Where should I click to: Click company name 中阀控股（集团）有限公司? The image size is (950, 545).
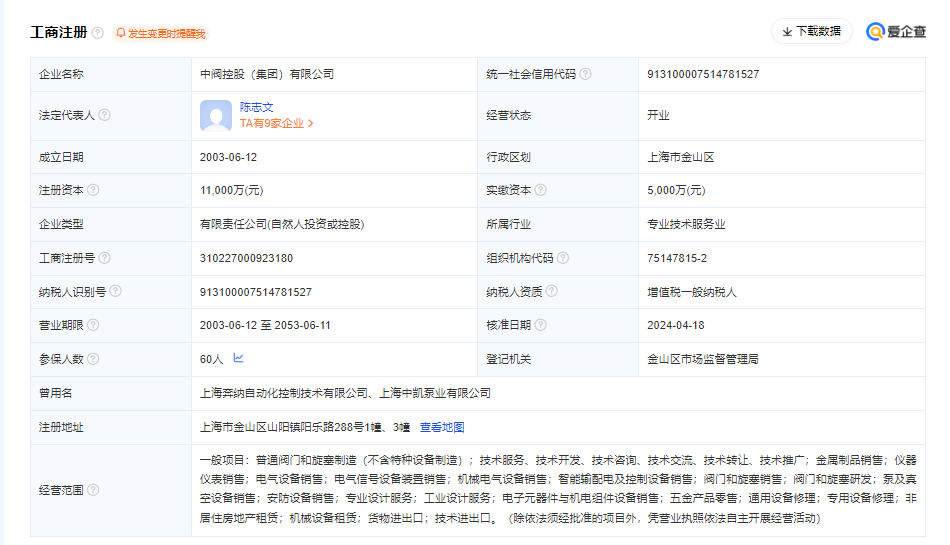pyautogui.click(x=267, y=74)
